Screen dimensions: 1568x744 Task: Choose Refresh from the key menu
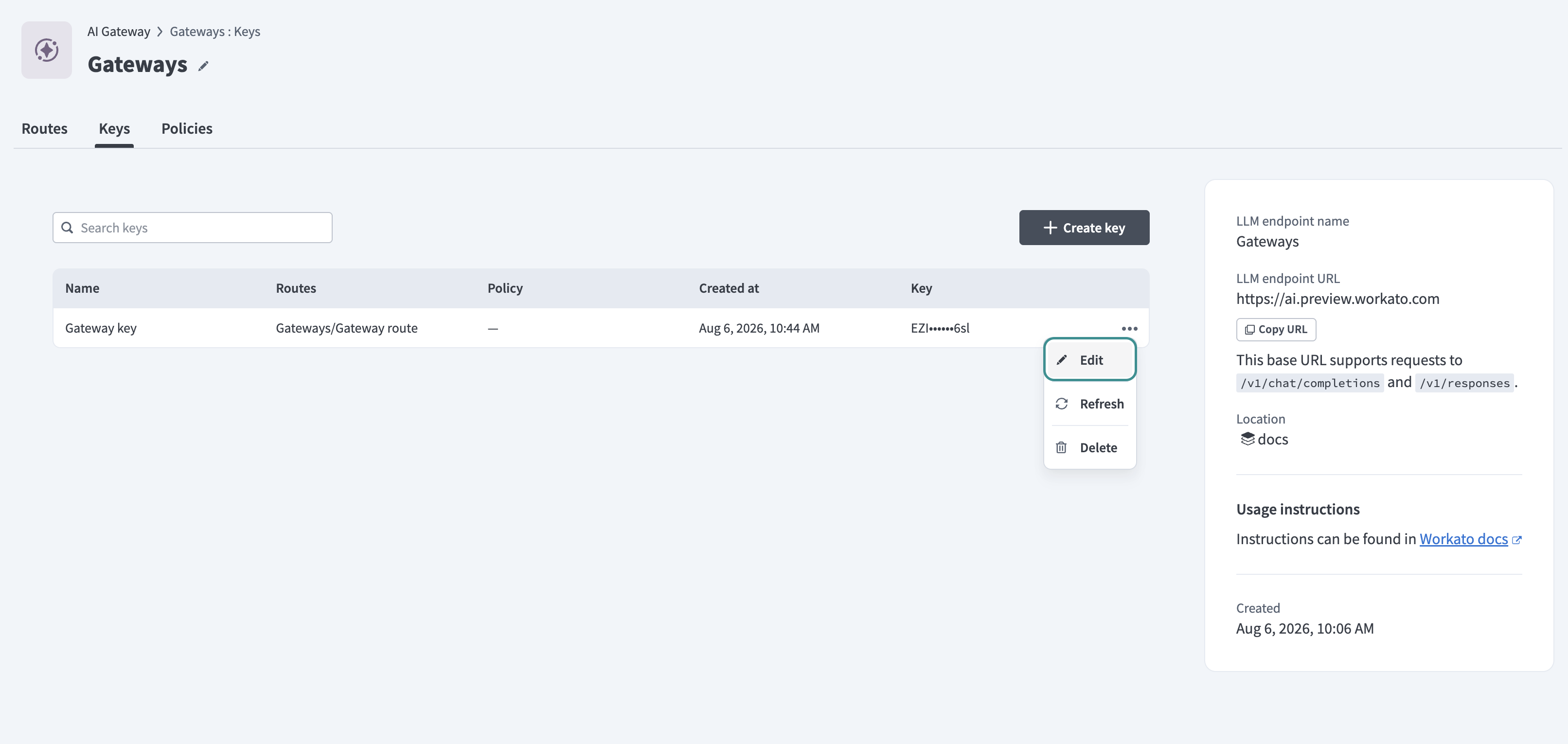tap(1089, 404)
